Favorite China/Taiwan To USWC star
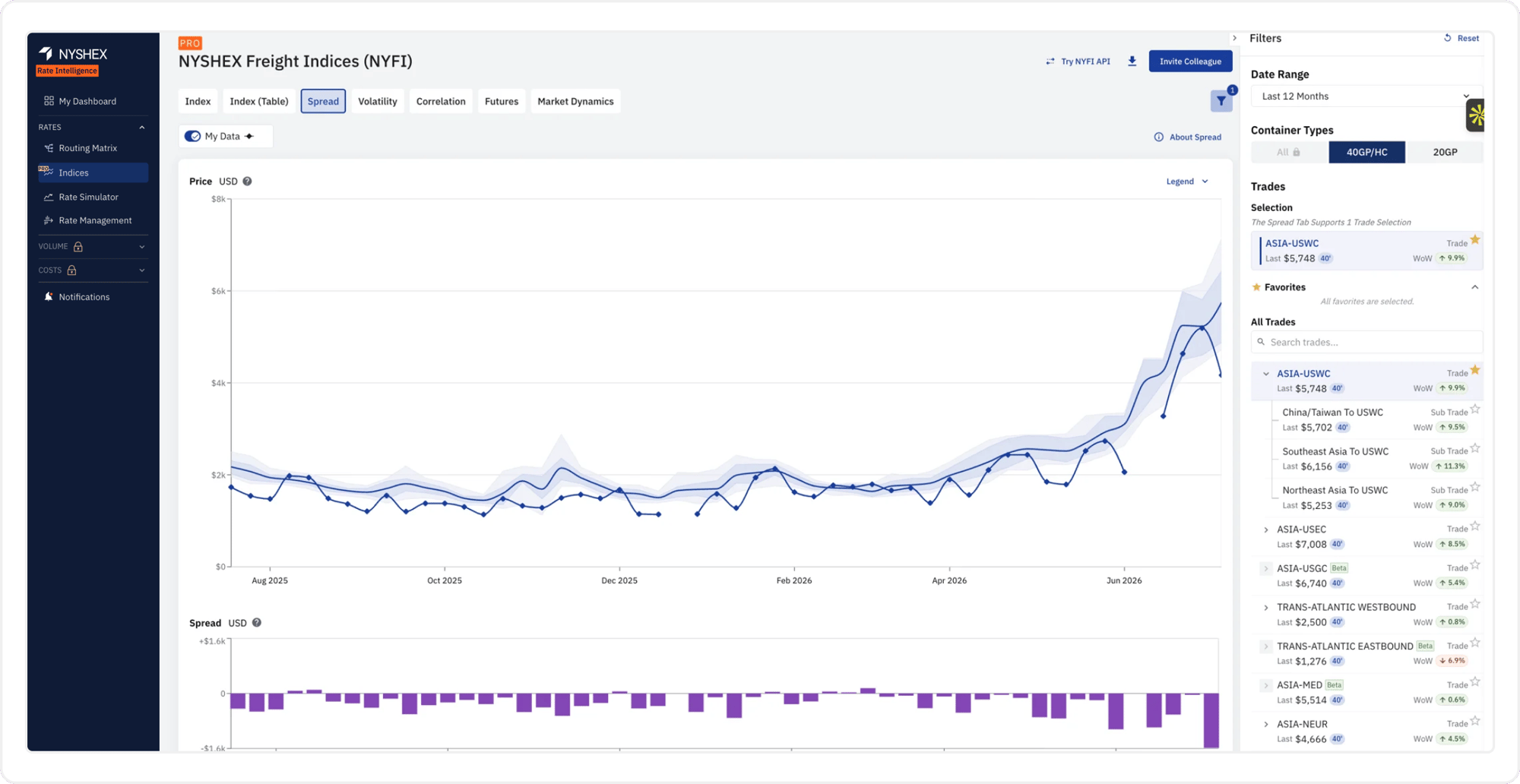Screen dimensions: 1520x784 pyautogui.click(x=1475, y=409)
